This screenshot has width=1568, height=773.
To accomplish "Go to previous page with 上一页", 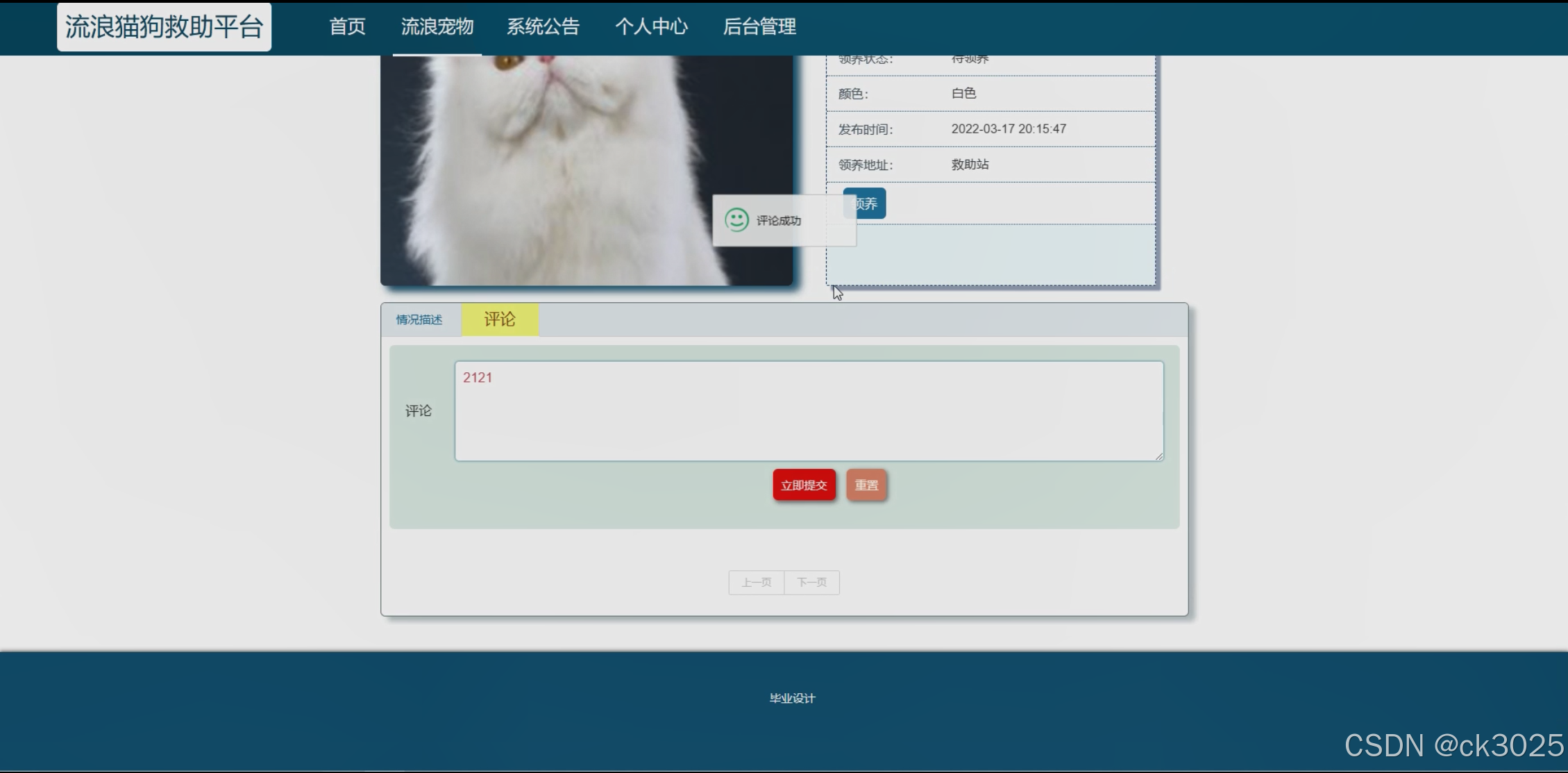I will tap(756, 583).
